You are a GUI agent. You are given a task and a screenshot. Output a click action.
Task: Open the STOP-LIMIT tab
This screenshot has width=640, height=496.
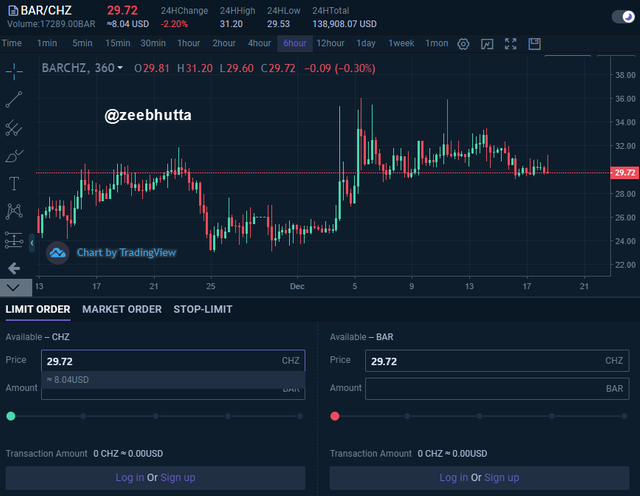(203, 309)
